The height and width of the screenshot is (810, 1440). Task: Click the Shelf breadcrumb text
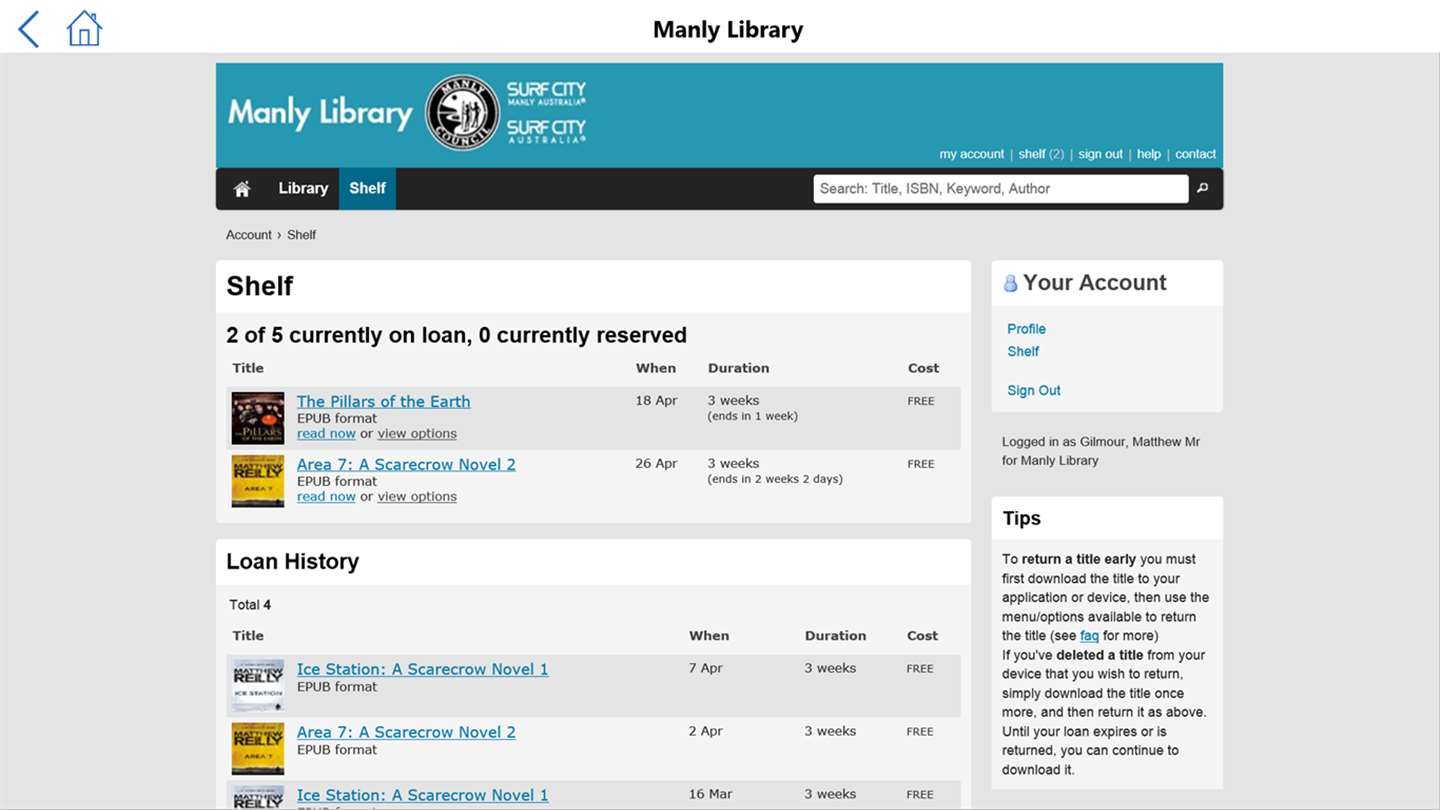301,235
